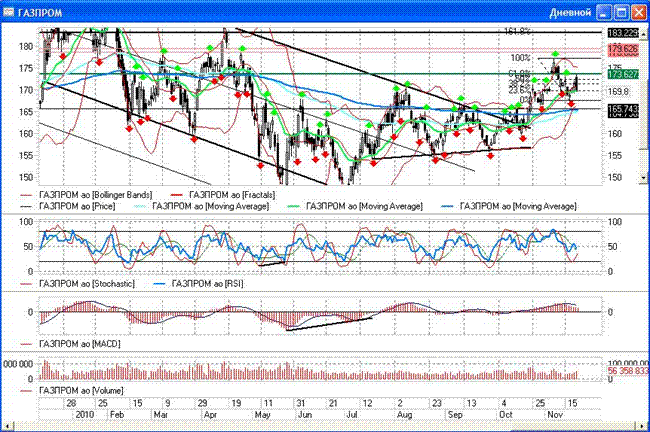
Task: Select the Fractals legend entry
Action: (223, 195)
